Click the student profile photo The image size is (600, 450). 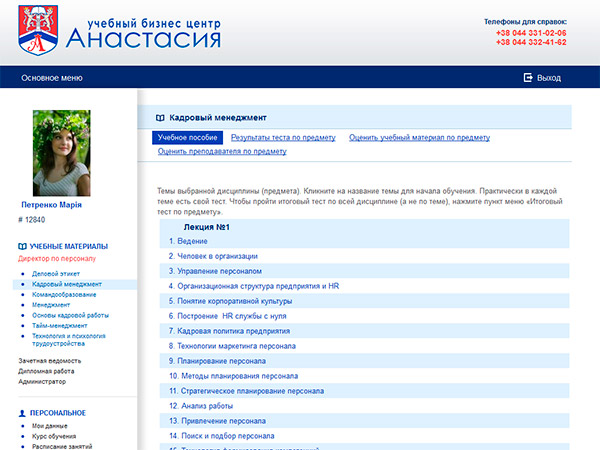point(61,153)
